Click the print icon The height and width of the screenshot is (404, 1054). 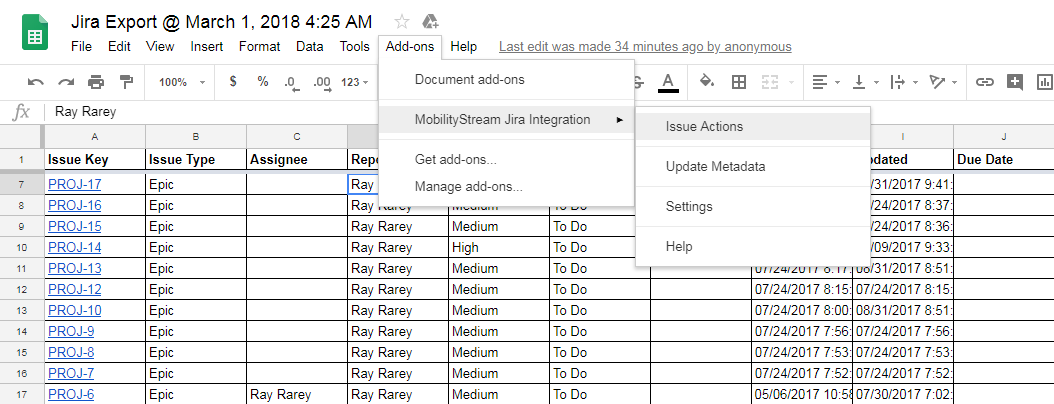point(96,82)
